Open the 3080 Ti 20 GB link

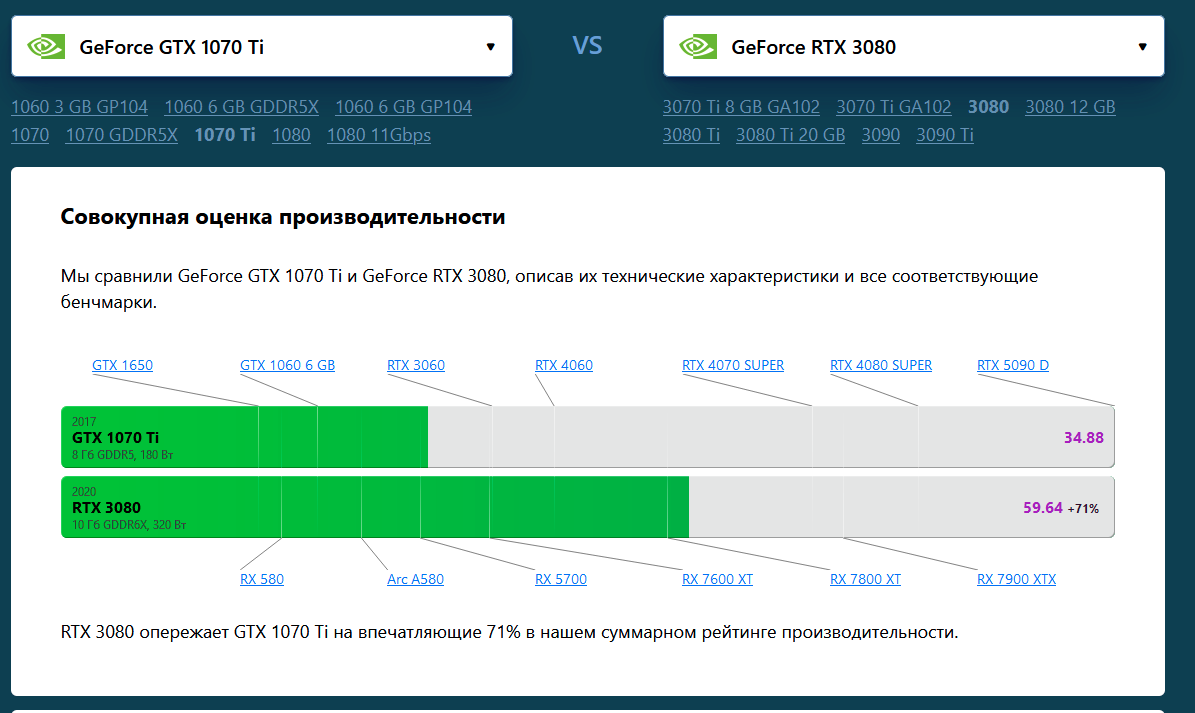coord(790,135)
